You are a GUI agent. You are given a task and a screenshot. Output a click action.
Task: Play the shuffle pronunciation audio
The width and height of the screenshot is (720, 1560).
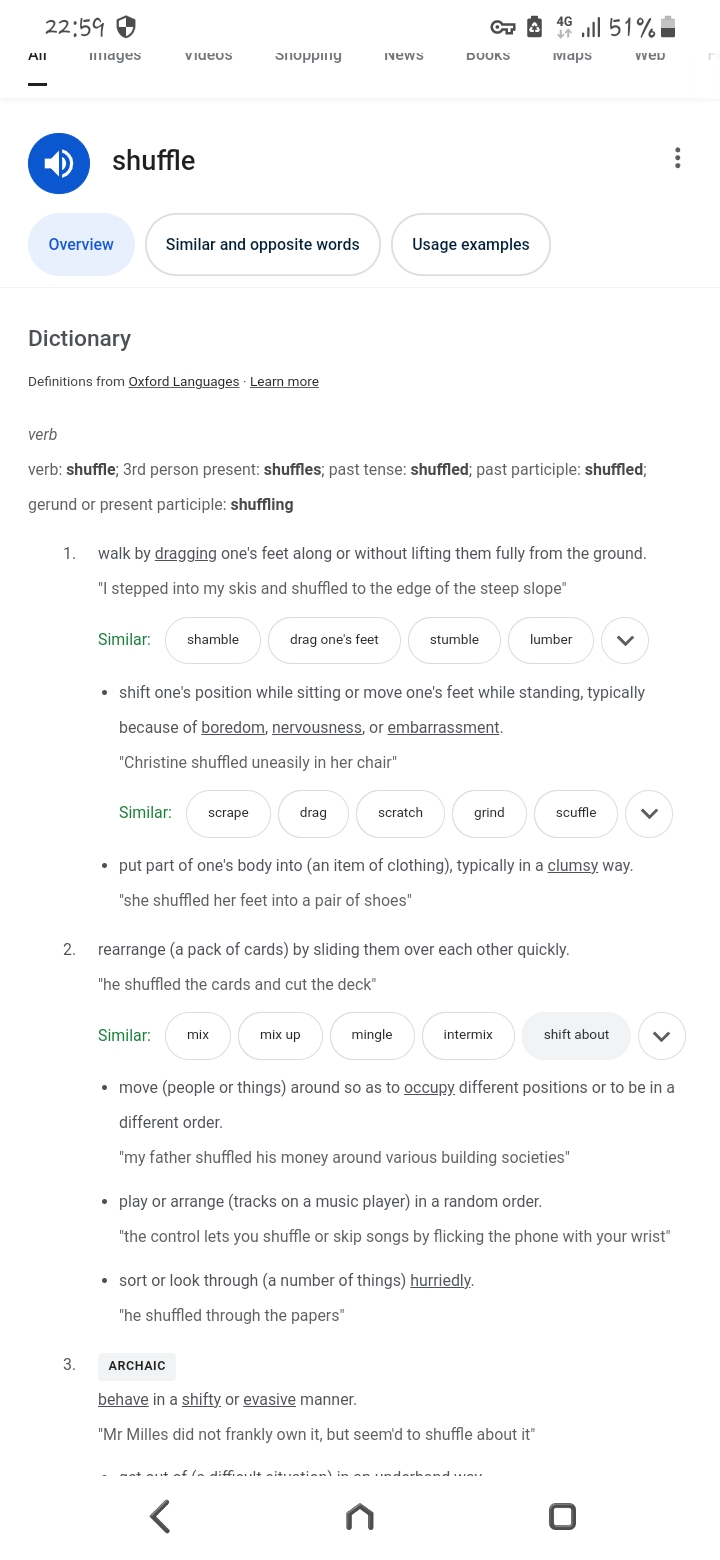coord(59,163)
